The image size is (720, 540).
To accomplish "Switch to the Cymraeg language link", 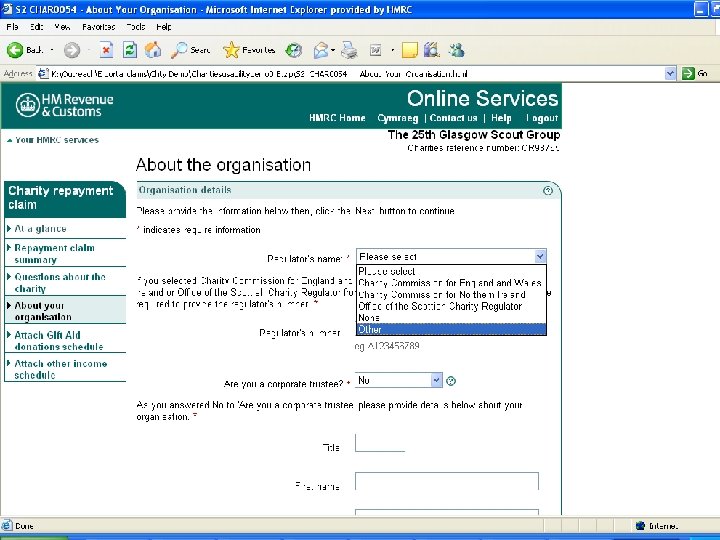I will click(398, 118).
